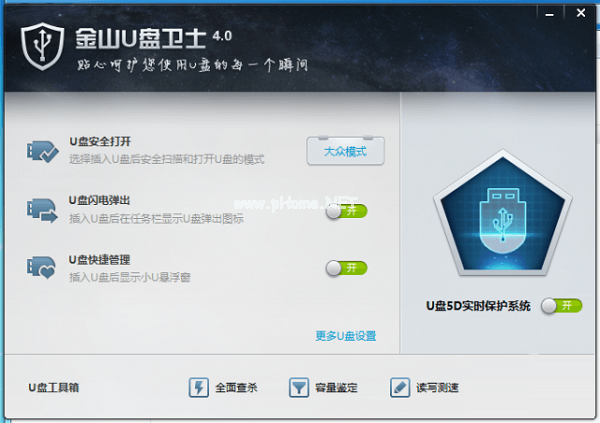Minimize the 金山U盘卫士 window

pos(550,14)
